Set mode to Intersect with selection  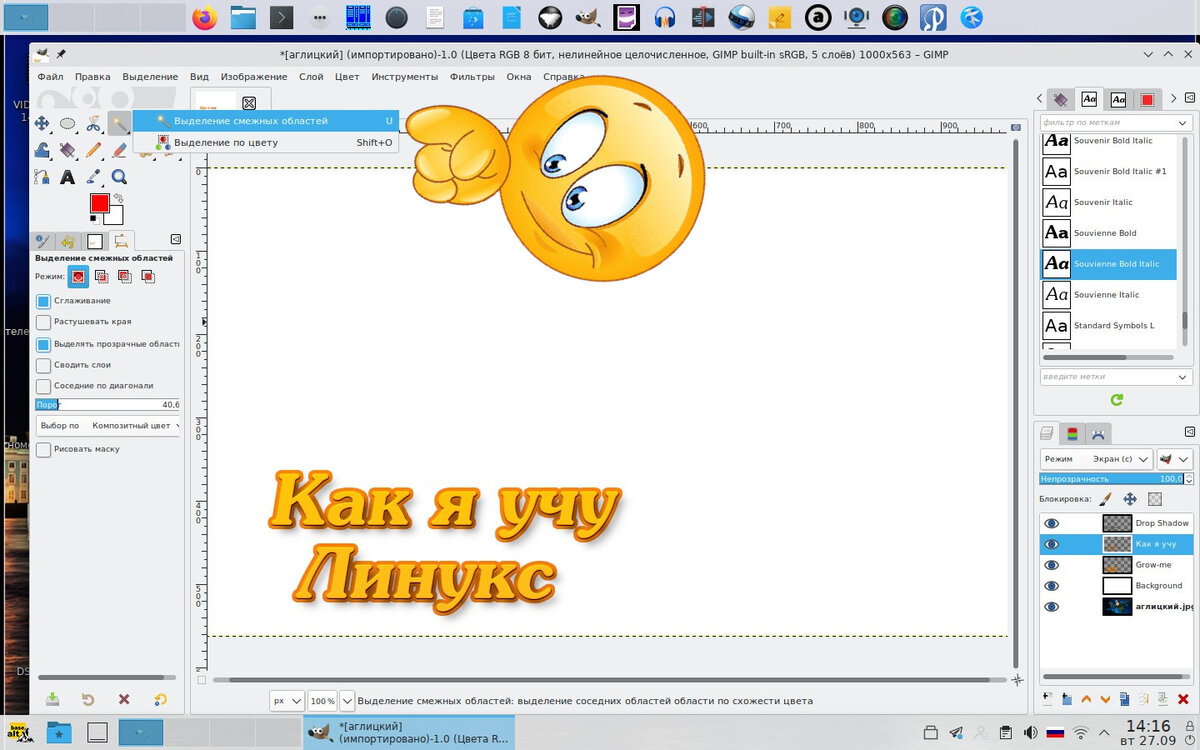147,276
